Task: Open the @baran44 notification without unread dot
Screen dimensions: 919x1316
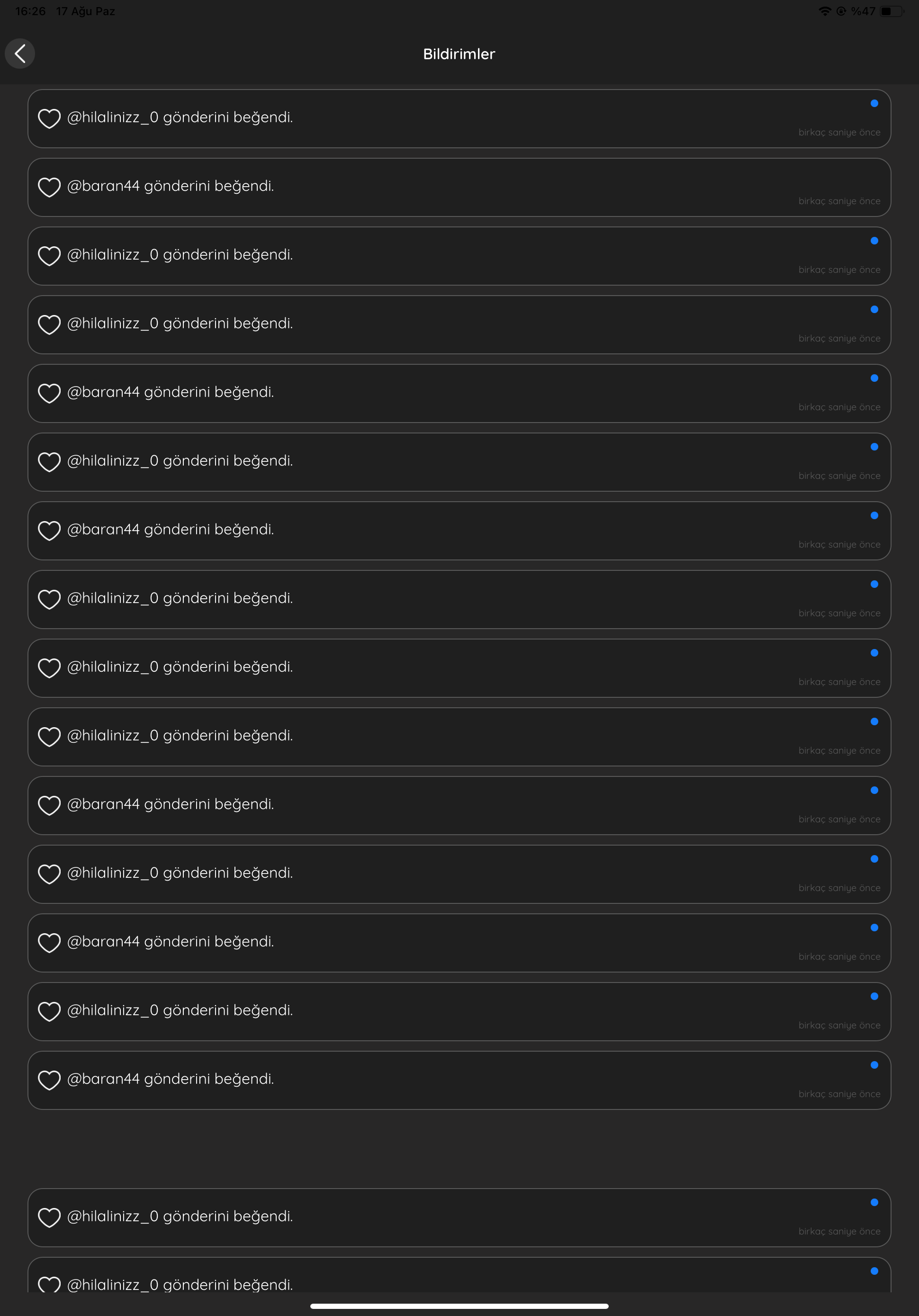Action: click(459, 188)
